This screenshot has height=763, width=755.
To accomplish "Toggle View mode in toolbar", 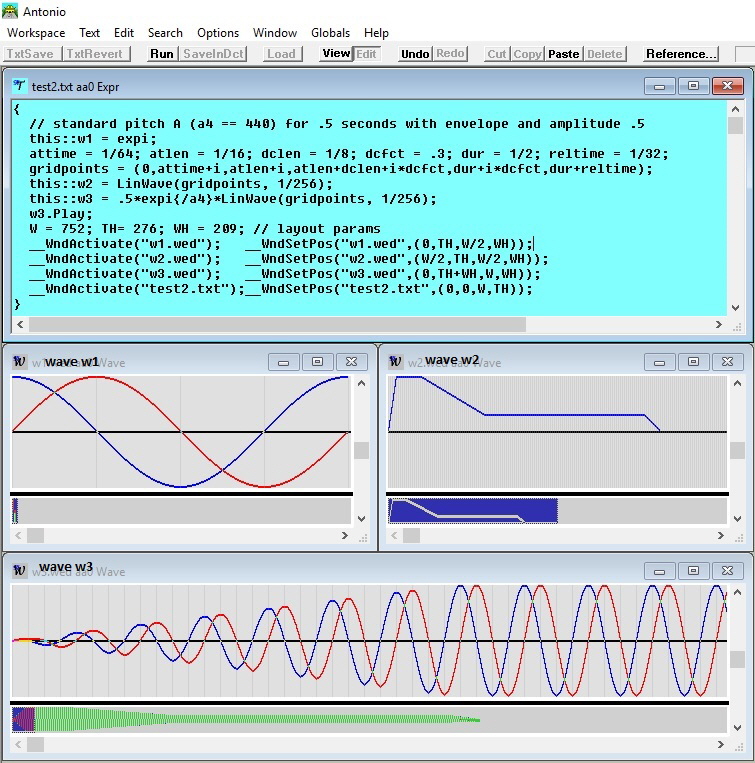I will coord(336,54).
